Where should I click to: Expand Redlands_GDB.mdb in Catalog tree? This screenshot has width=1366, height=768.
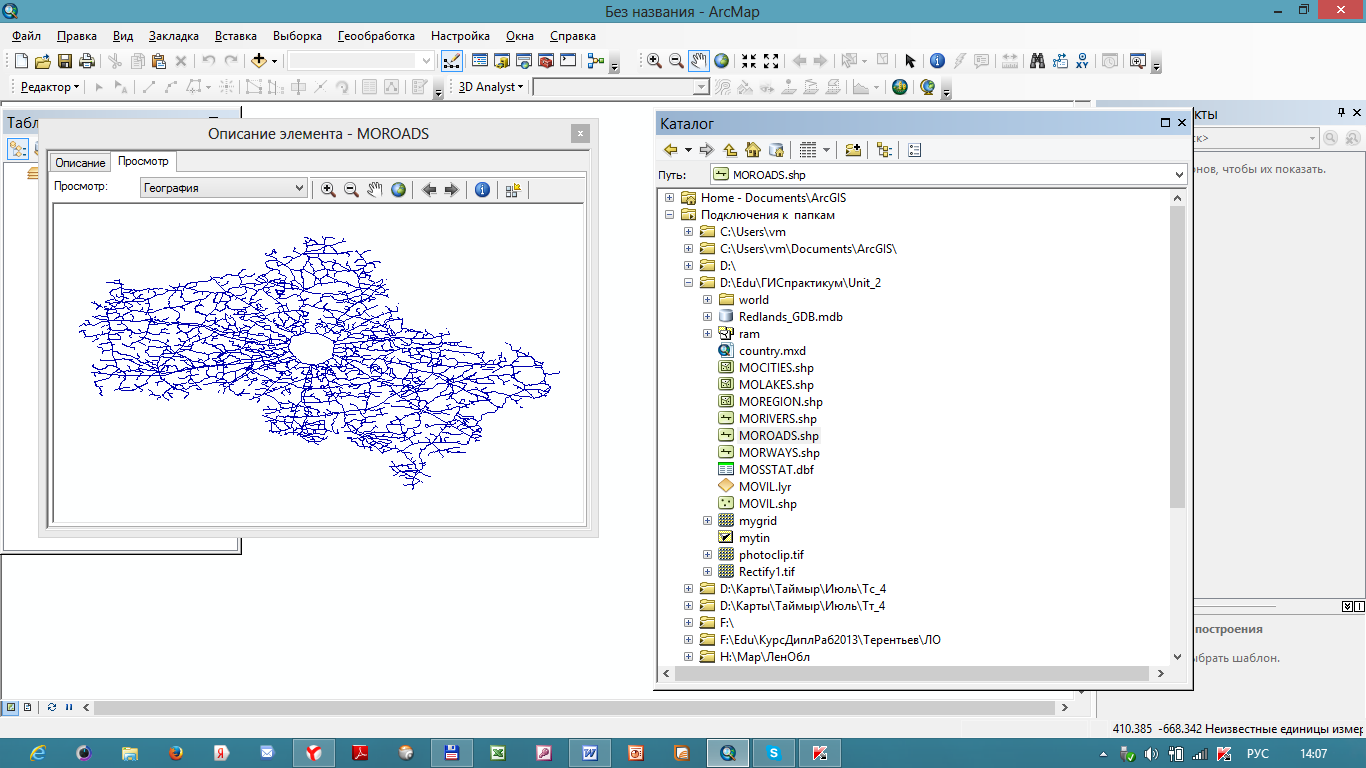point(707,317)
